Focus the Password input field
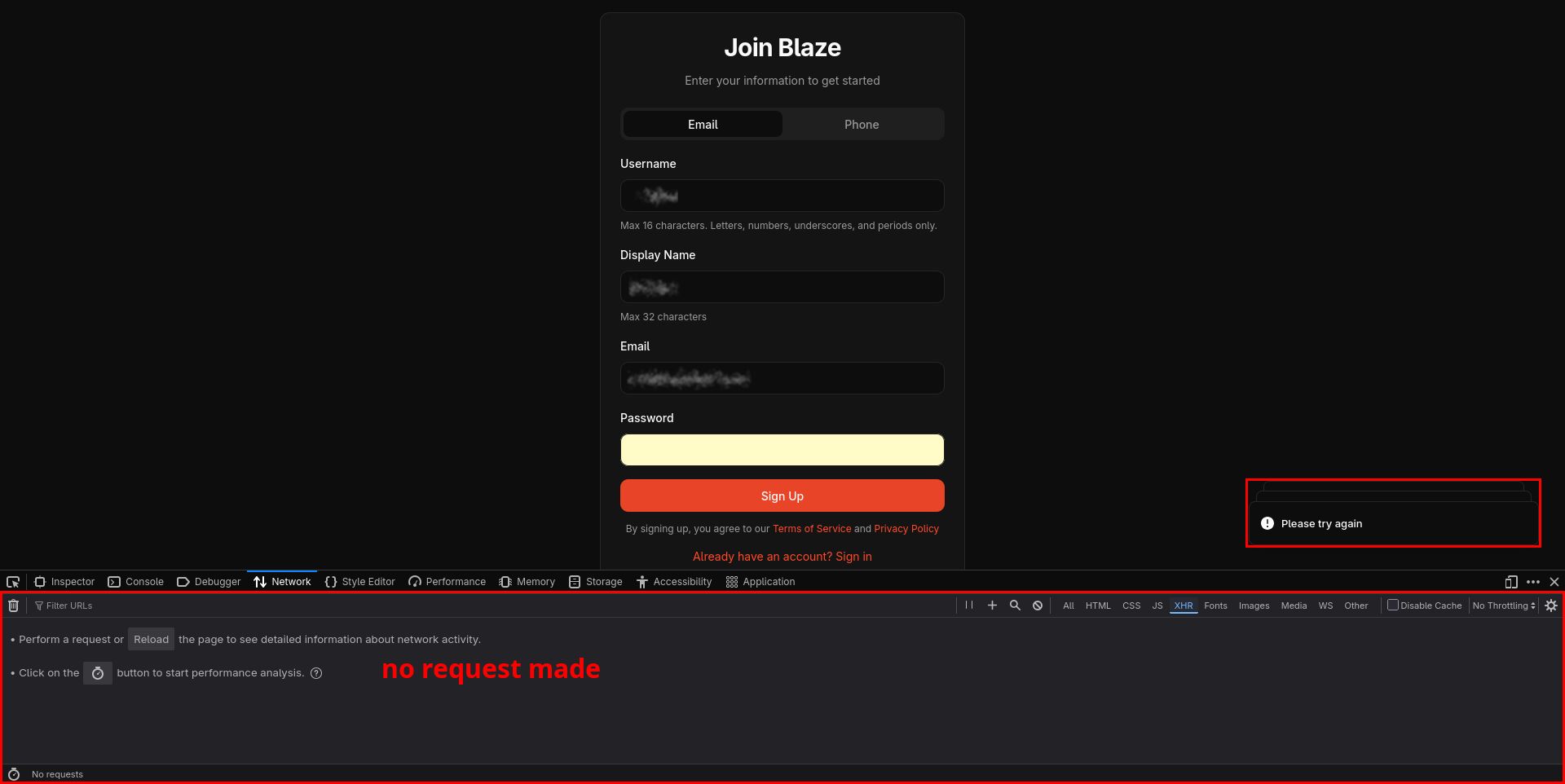Viewport: 1565px width, 784px height. pos(782,450)
